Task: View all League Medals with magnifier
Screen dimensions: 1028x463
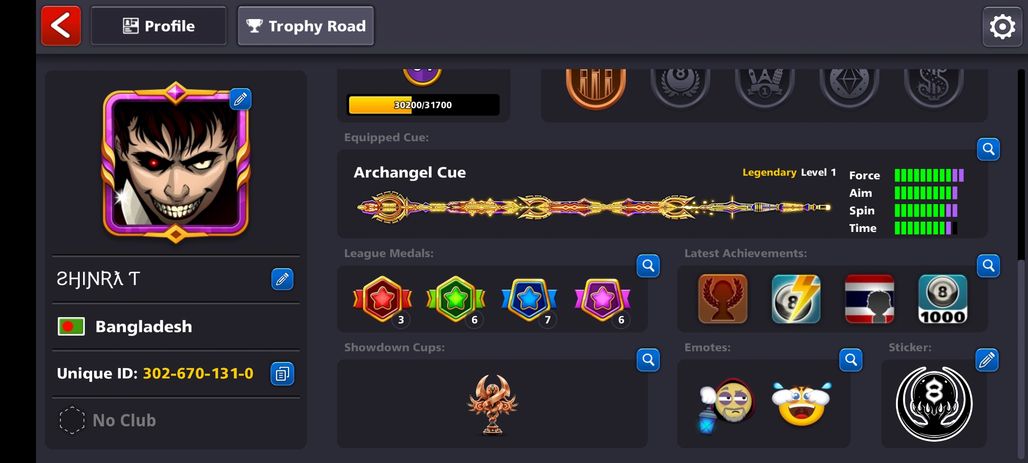Action: [648, 266]
